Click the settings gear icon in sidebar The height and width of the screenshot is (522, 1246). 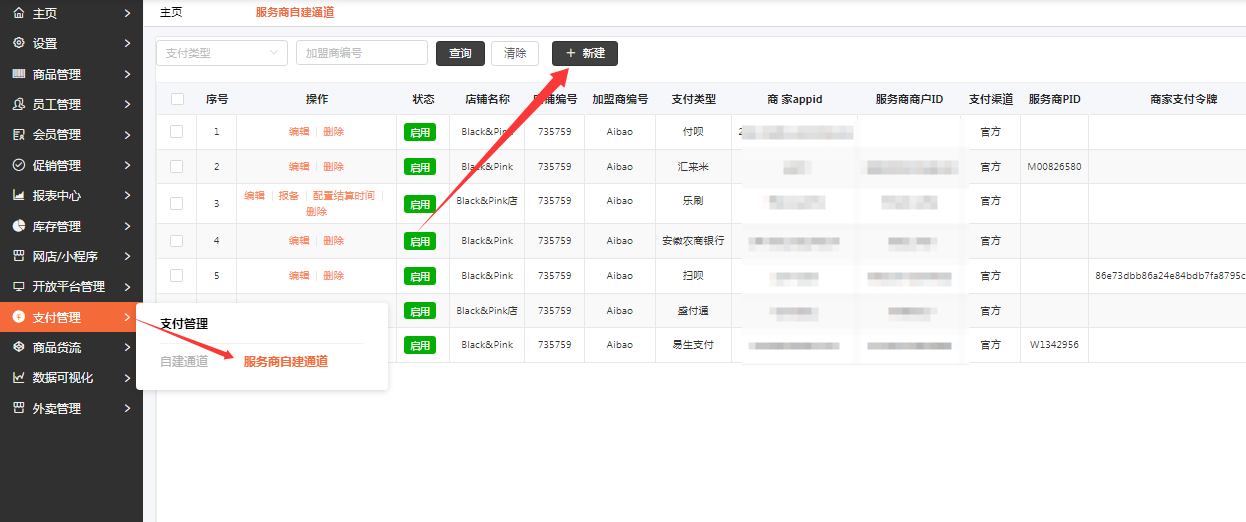(x=18, y=43)
